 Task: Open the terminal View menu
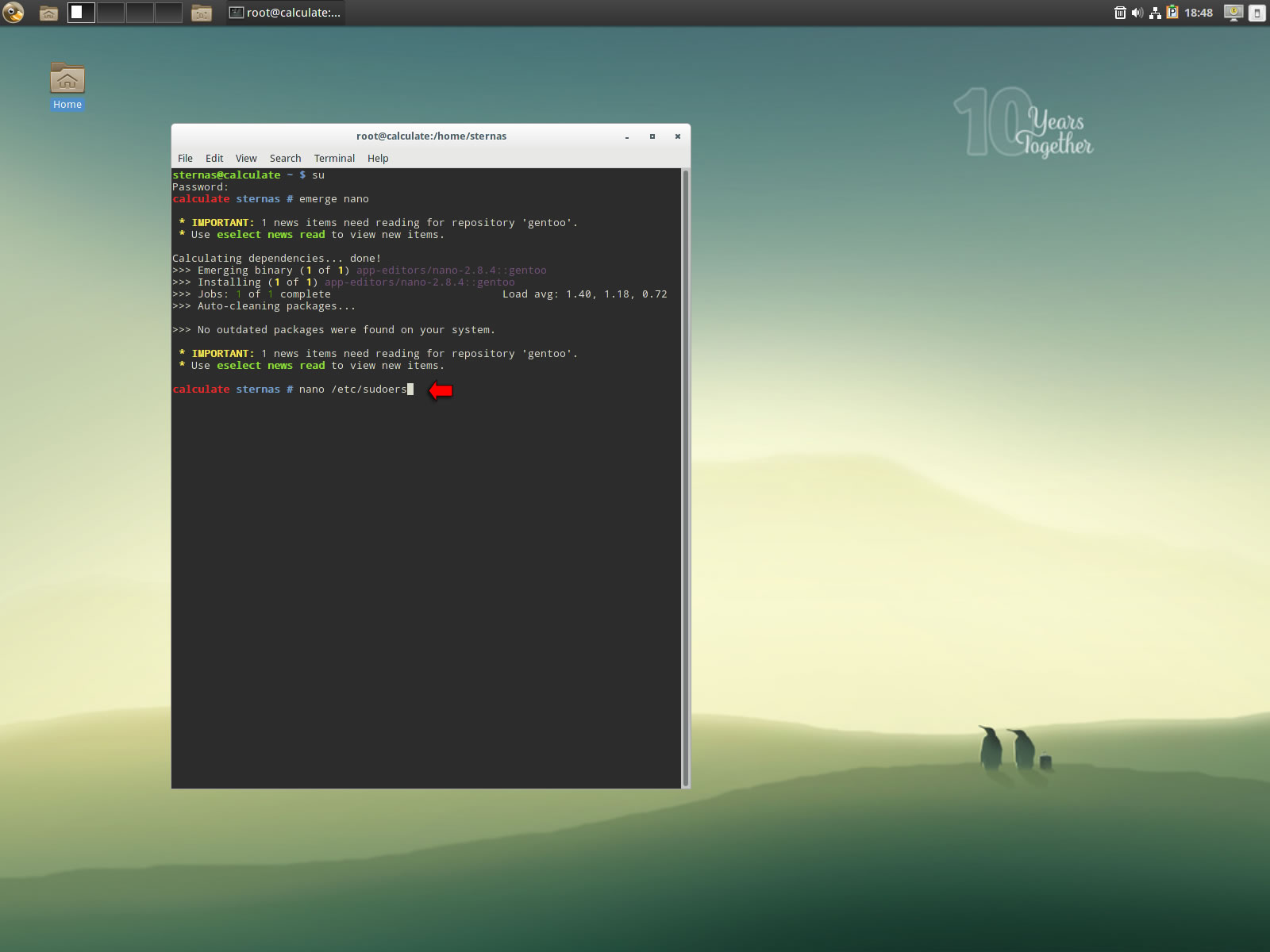pyautogui.click(x=246, y=159)
